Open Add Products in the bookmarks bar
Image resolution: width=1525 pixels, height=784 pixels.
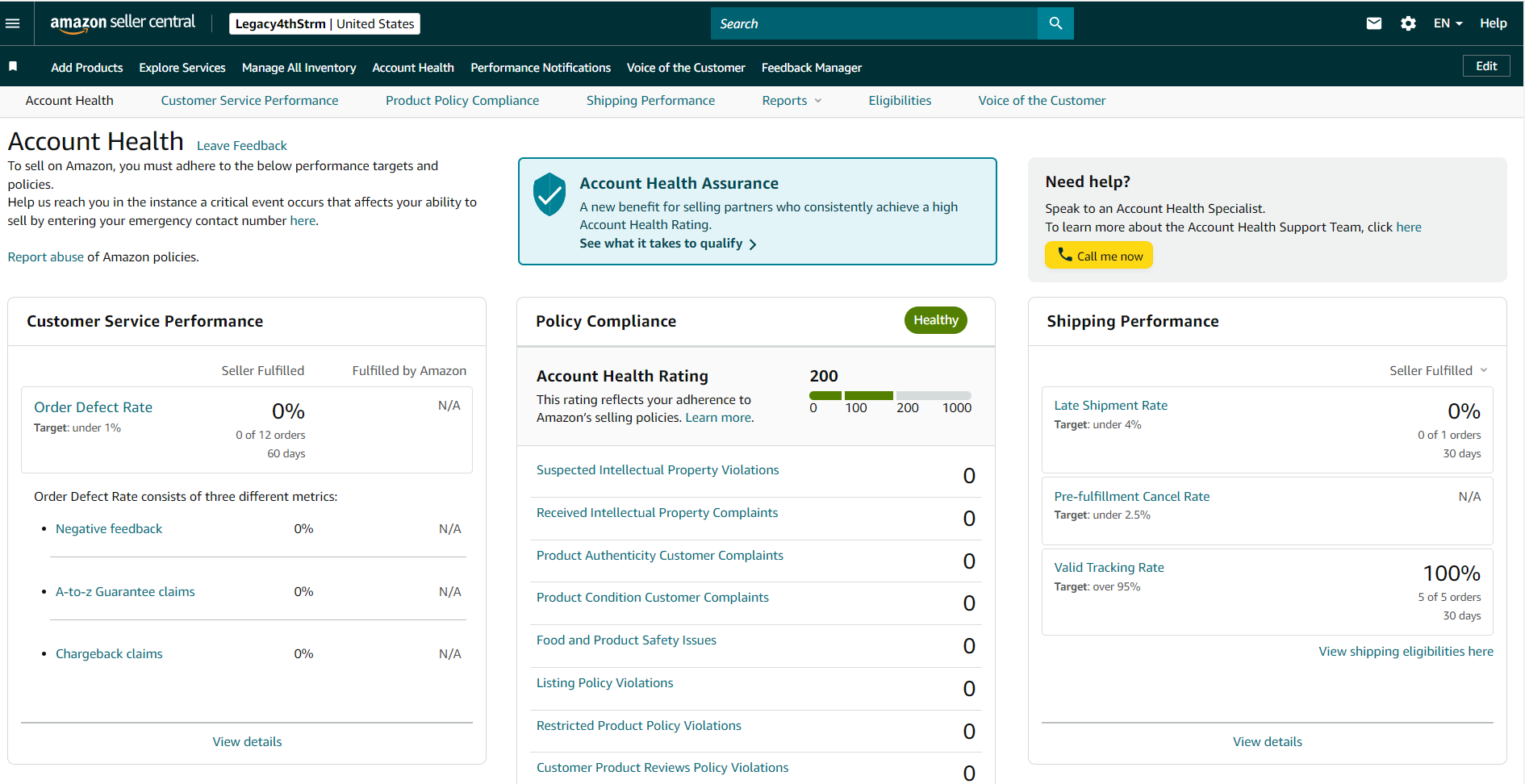87,68
